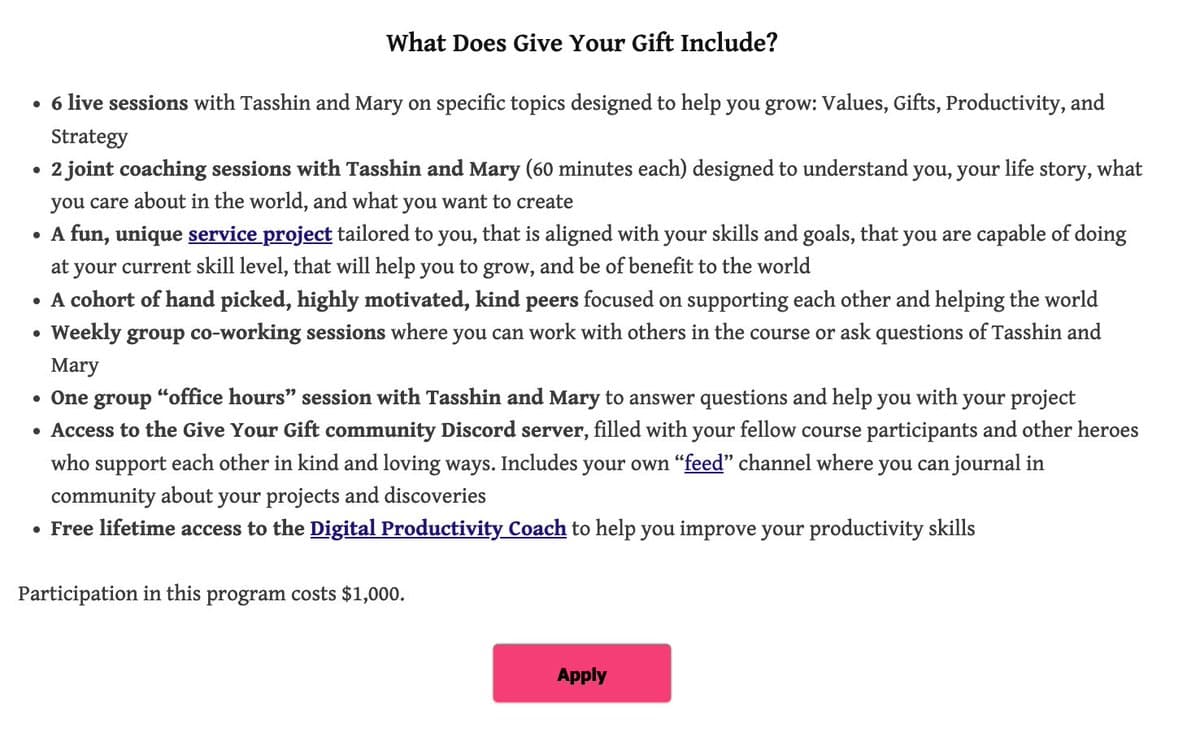This screenshot has height=737, width=1200.
Task: Click "community about your projects and discoveries" text
Action: pos(268,496)
